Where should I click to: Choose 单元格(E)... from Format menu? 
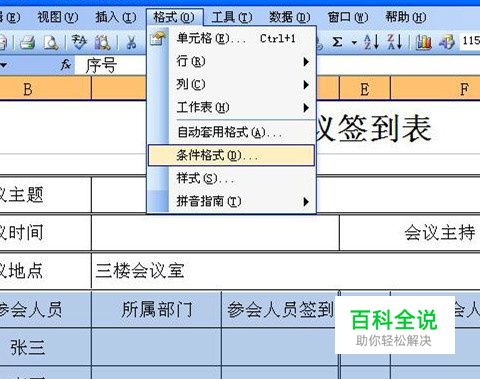pyautogui.click(x=231, y=39)
